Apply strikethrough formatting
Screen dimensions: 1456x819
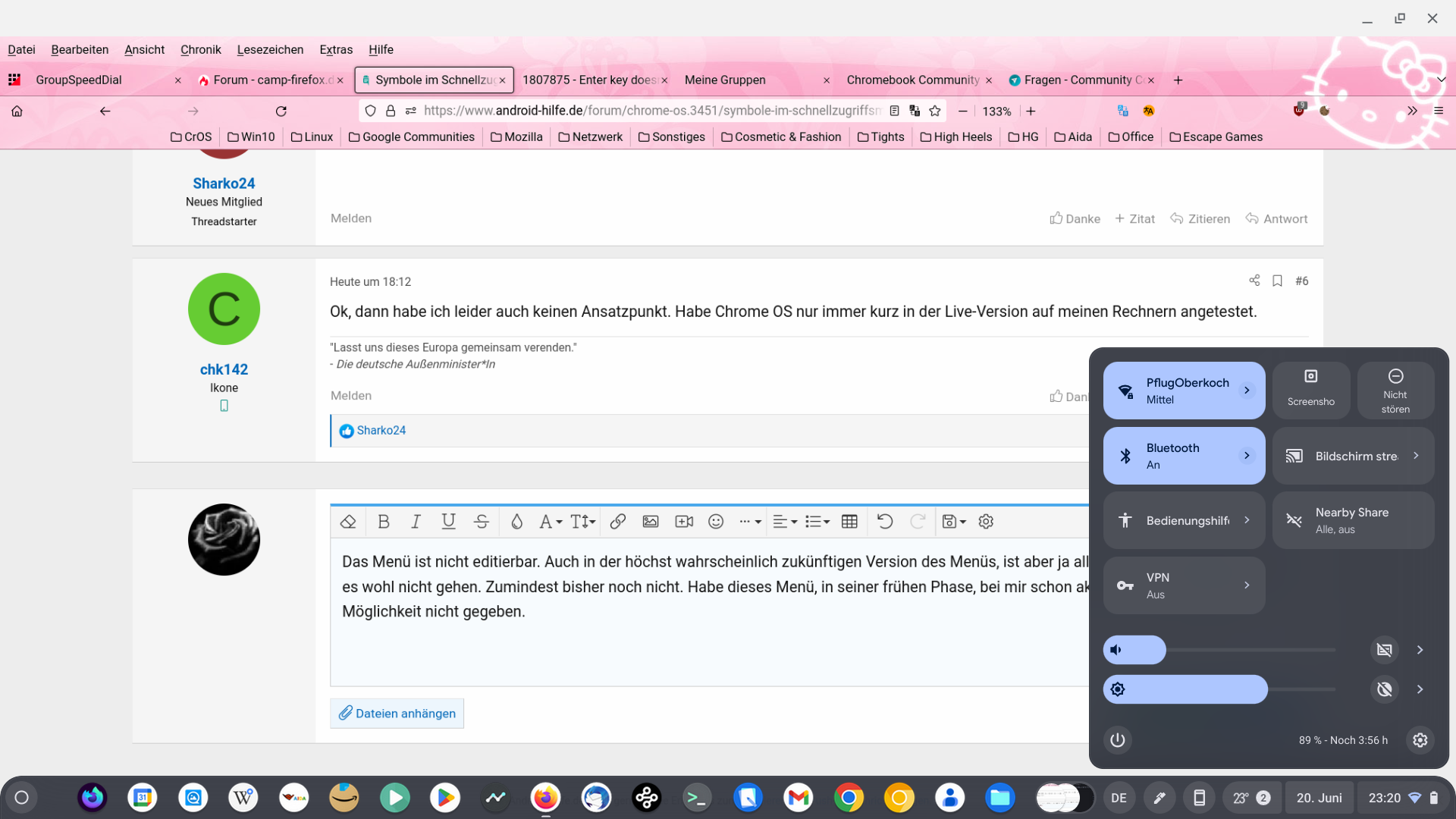481,522
